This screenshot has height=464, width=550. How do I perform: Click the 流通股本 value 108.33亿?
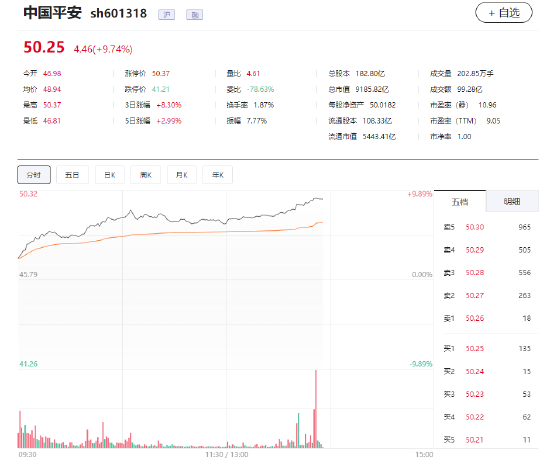pyautogui.click(x=377, y=121)
